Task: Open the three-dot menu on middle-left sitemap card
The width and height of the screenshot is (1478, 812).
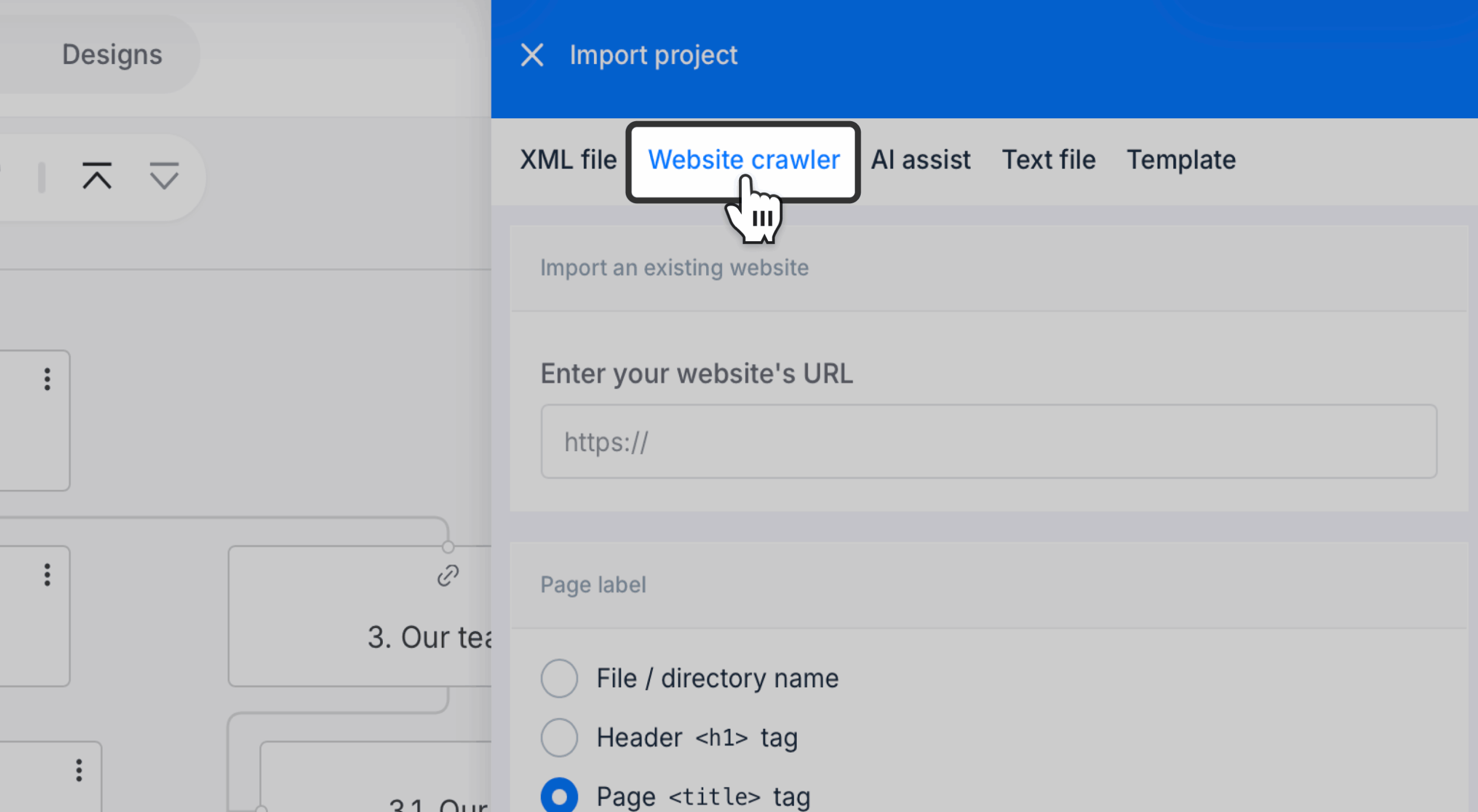Action: [x=47, y=575]
